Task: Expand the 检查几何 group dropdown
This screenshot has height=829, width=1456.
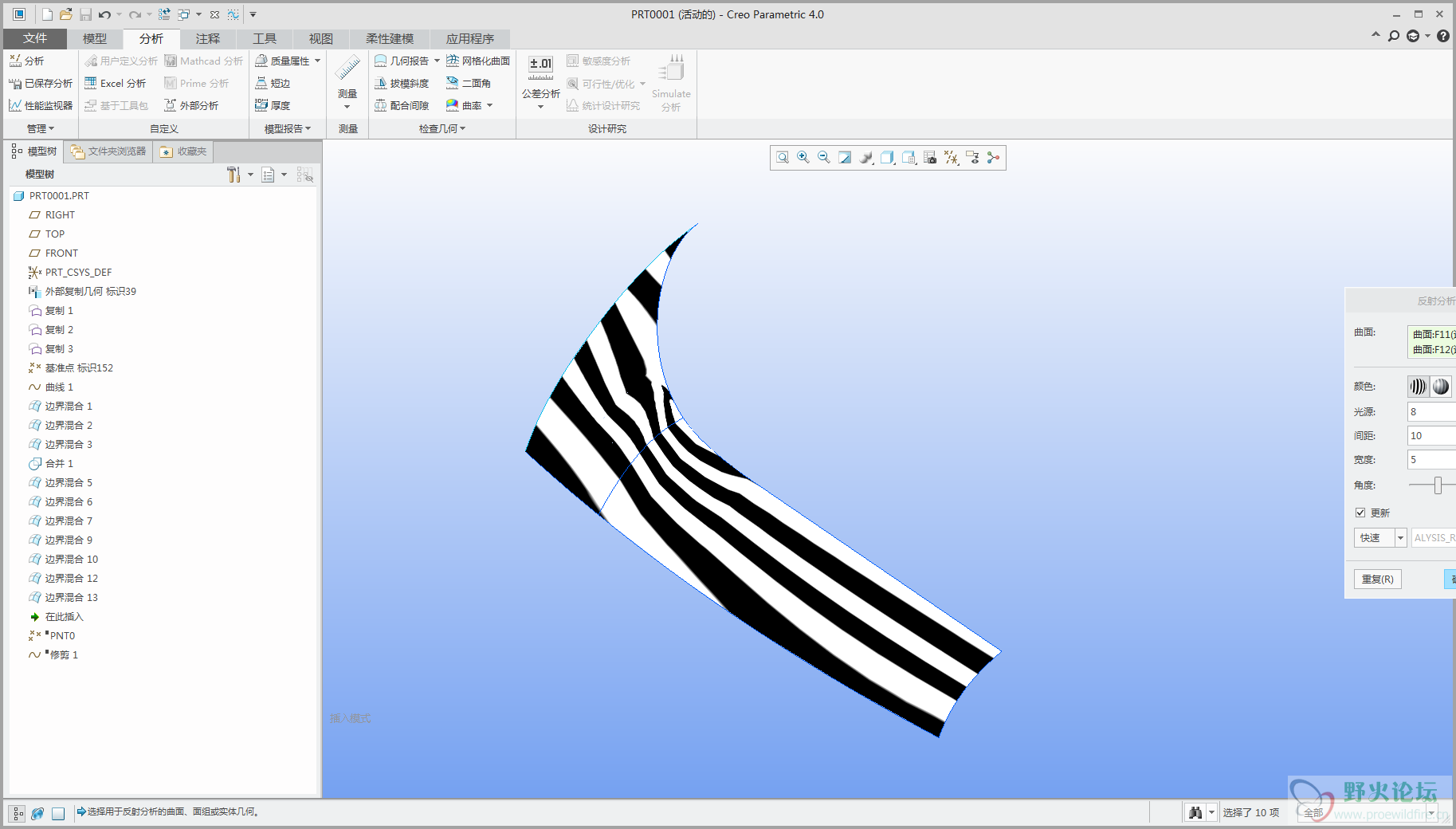Action: tap(442, 128)
